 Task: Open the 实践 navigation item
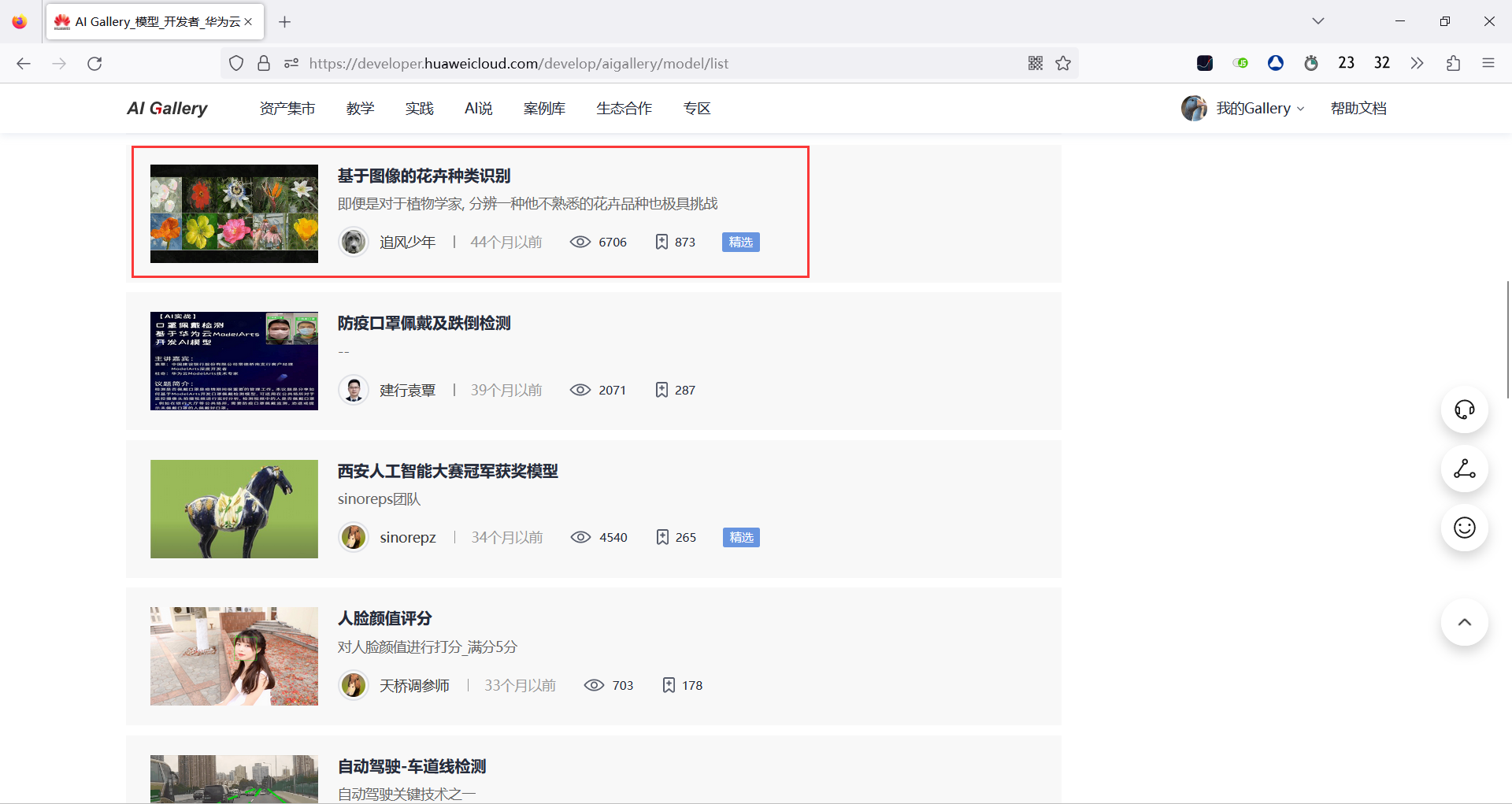point(420,108)
